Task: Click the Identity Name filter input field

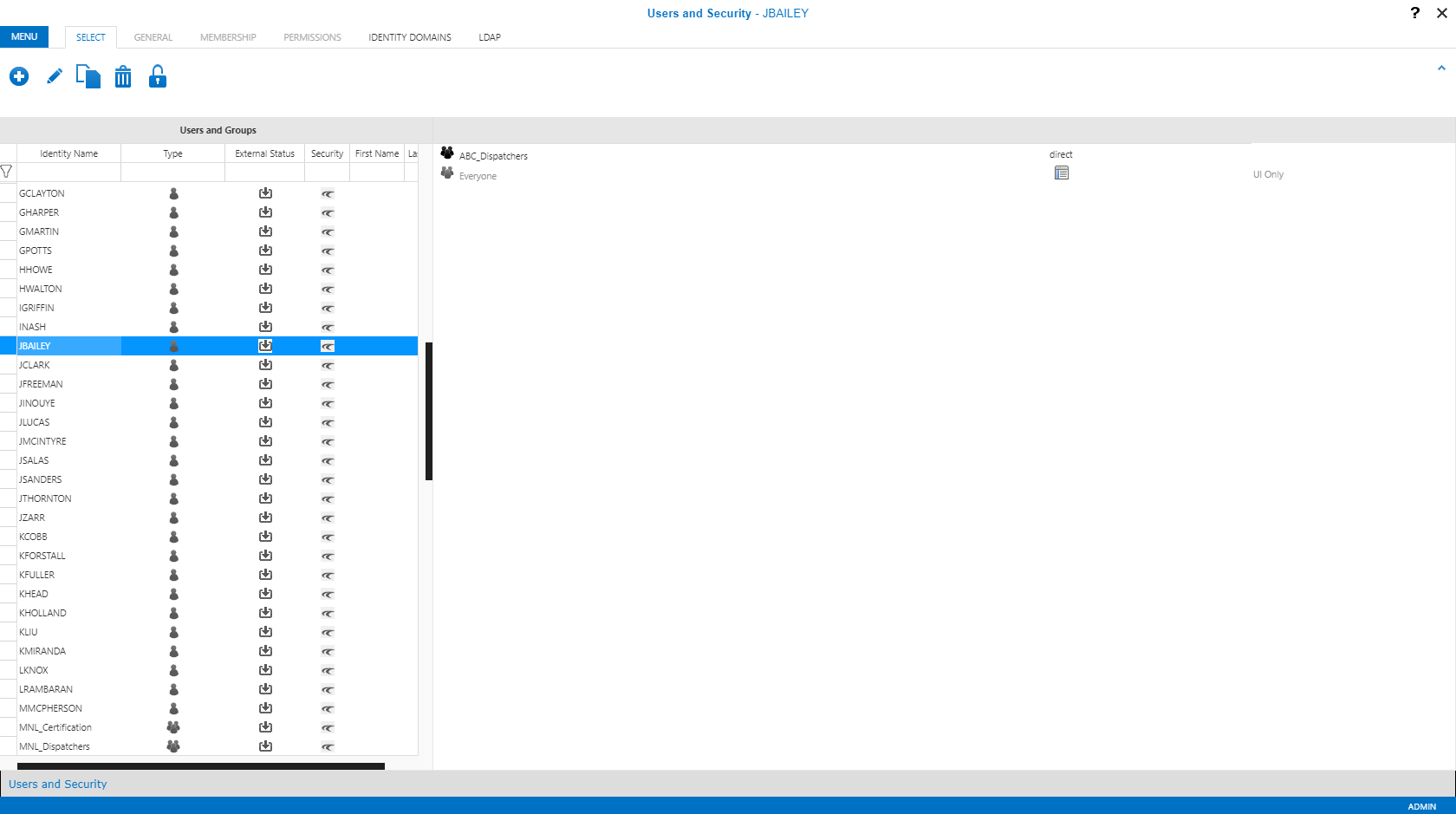Action: 68,172
